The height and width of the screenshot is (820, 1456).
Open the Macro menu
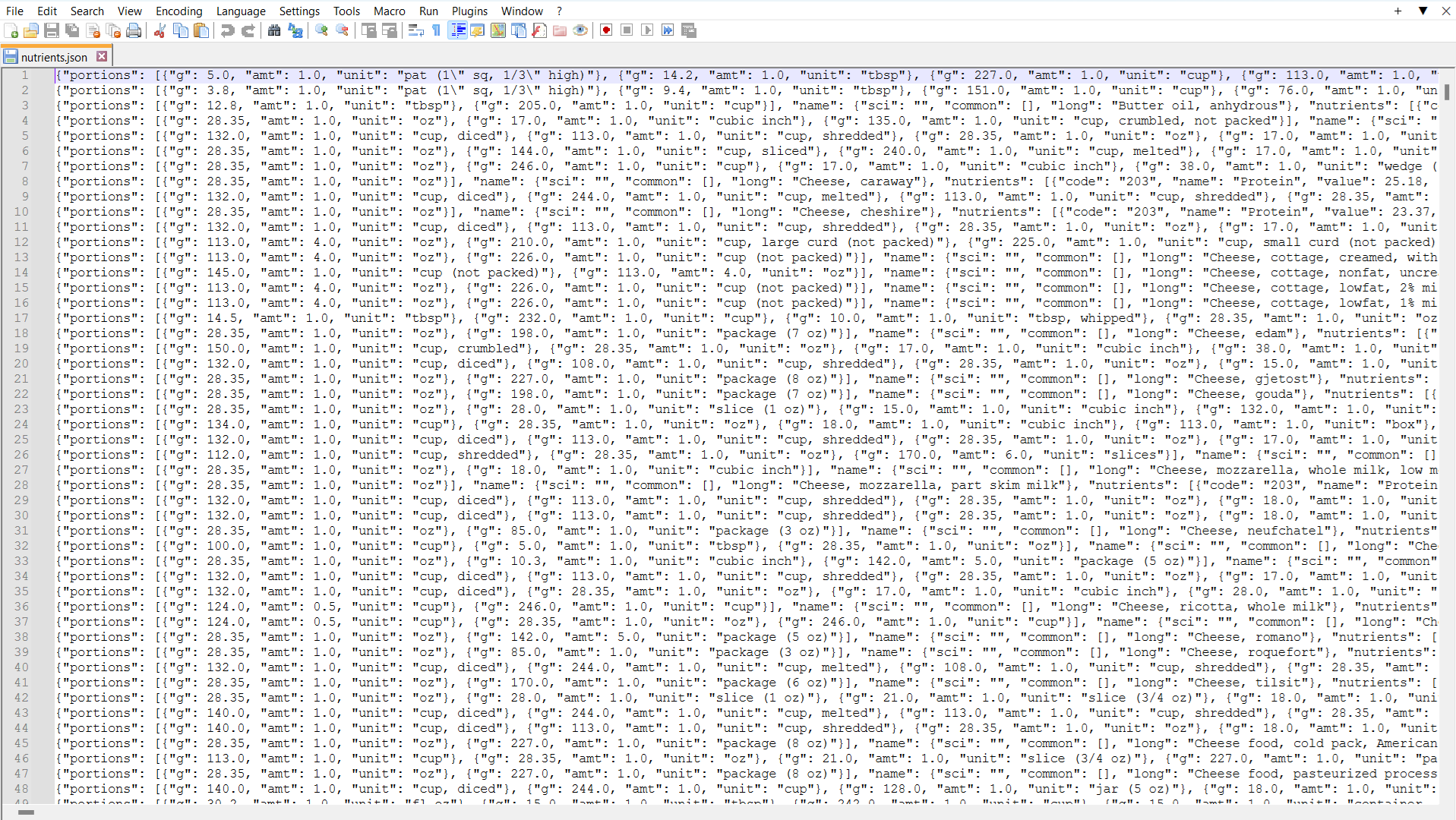[x=390, y=11]
